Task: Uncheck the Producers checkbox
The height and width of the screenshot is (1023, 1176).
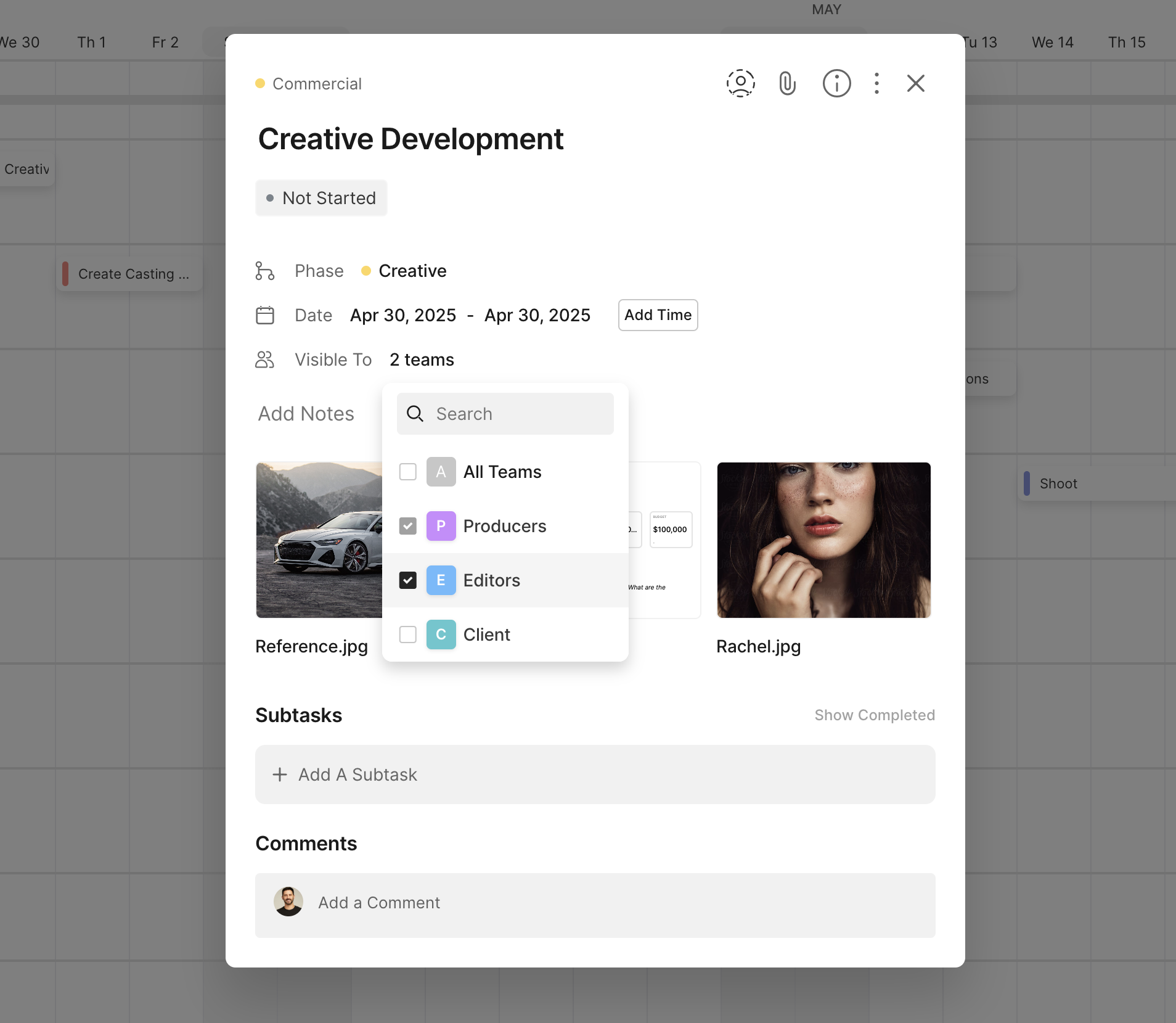Action: tap(408, 526)
